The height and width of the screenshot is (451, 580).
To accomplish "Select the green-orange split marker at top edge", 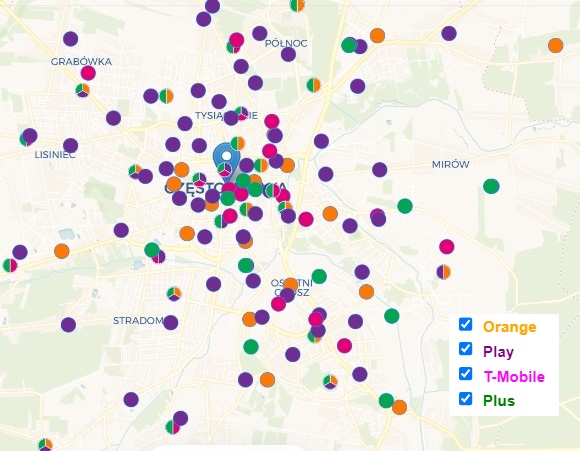I will click(297, 5).
